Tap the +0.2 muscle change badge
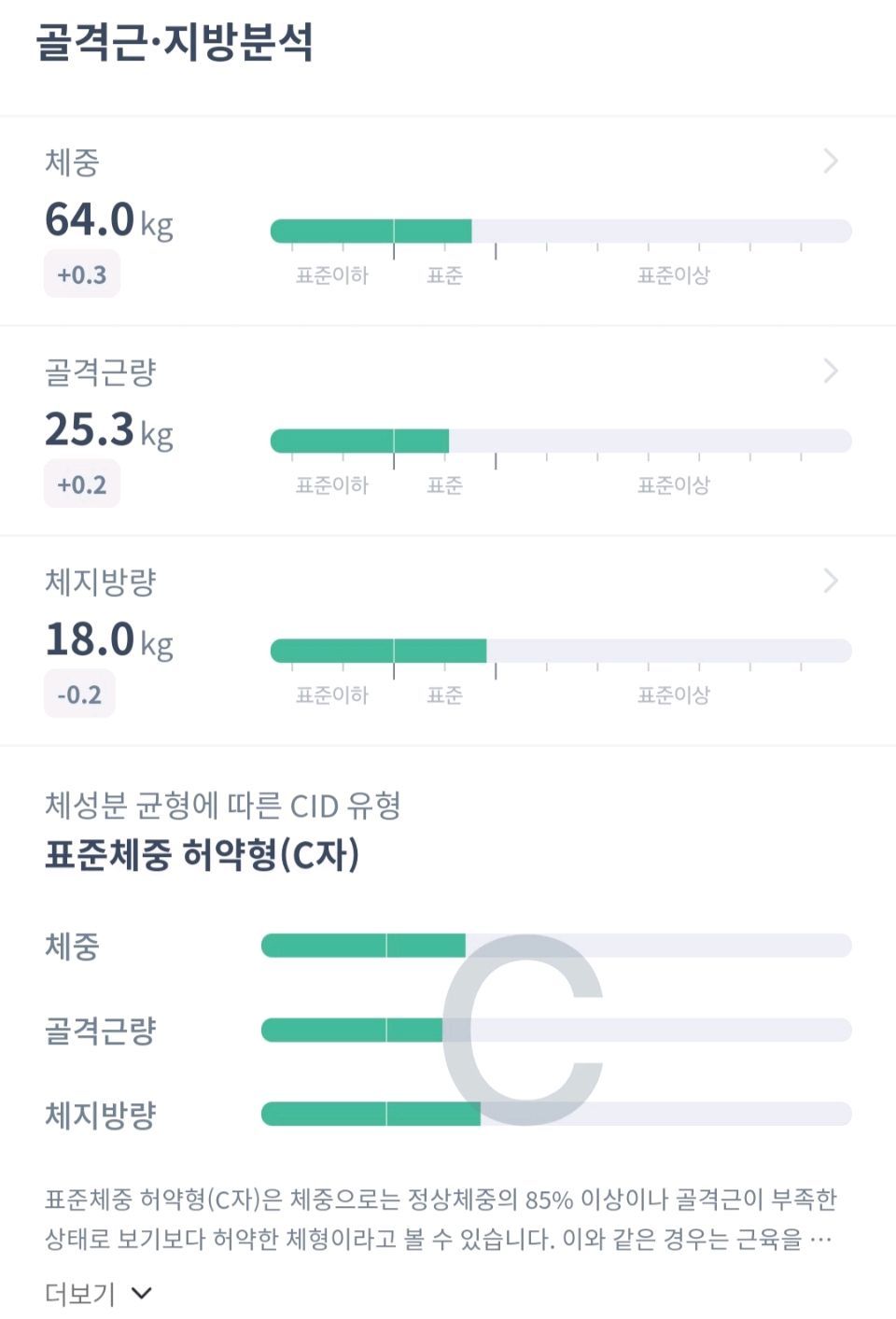Viewport: 896px width, 1319px height. [x=82, y=484]
